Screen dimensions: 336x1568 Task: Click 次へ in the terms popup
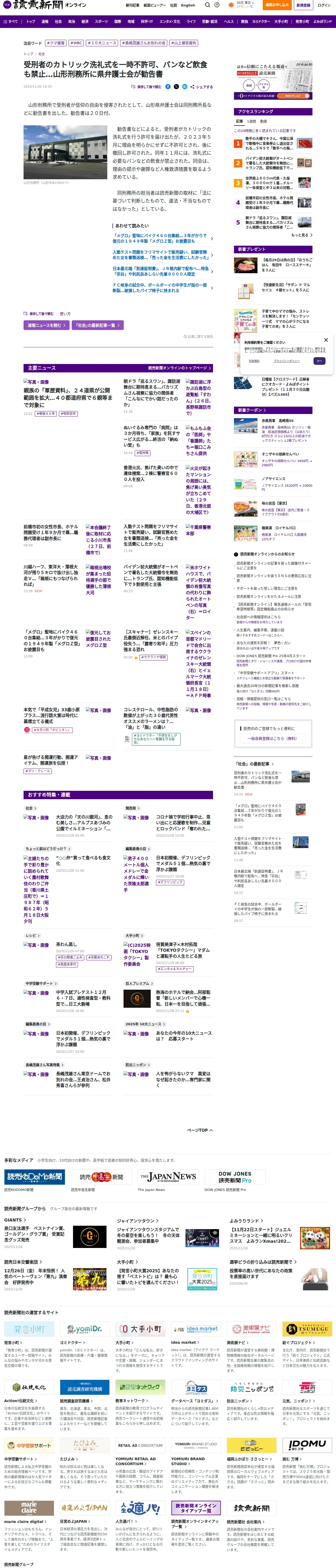pyautogui.click(x=320, y=361)
